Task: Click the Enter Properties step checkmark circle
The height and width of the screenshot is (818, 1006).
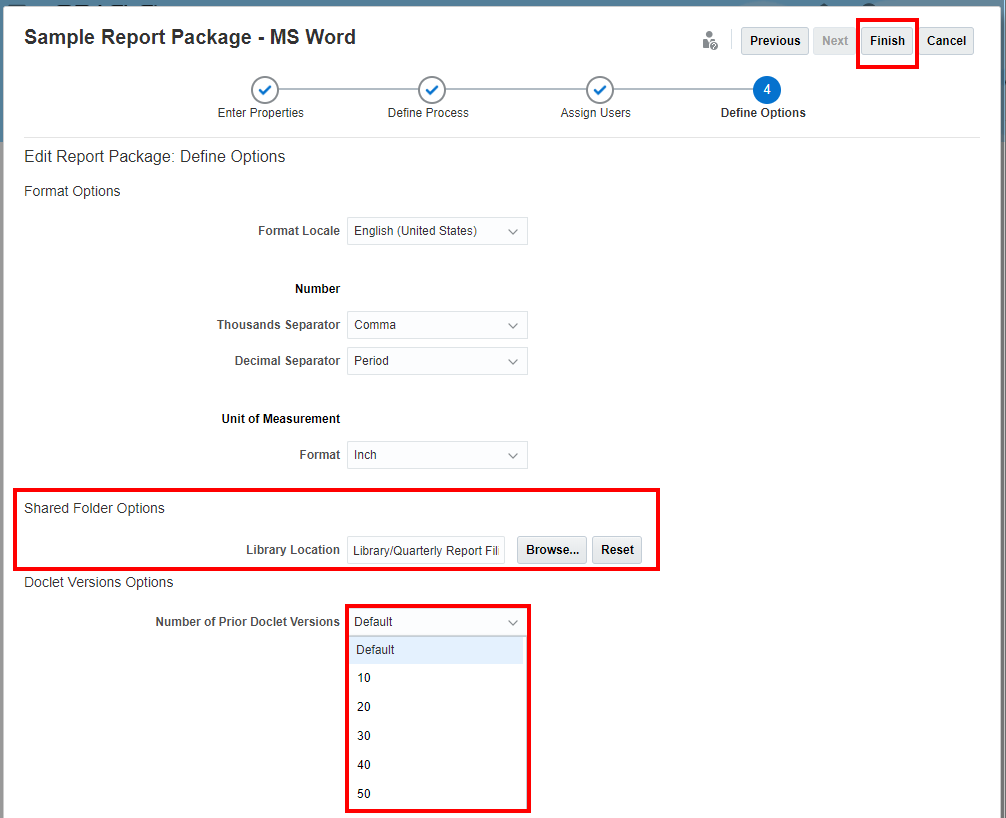Action: pyautogui.click(x=264, y=90)
